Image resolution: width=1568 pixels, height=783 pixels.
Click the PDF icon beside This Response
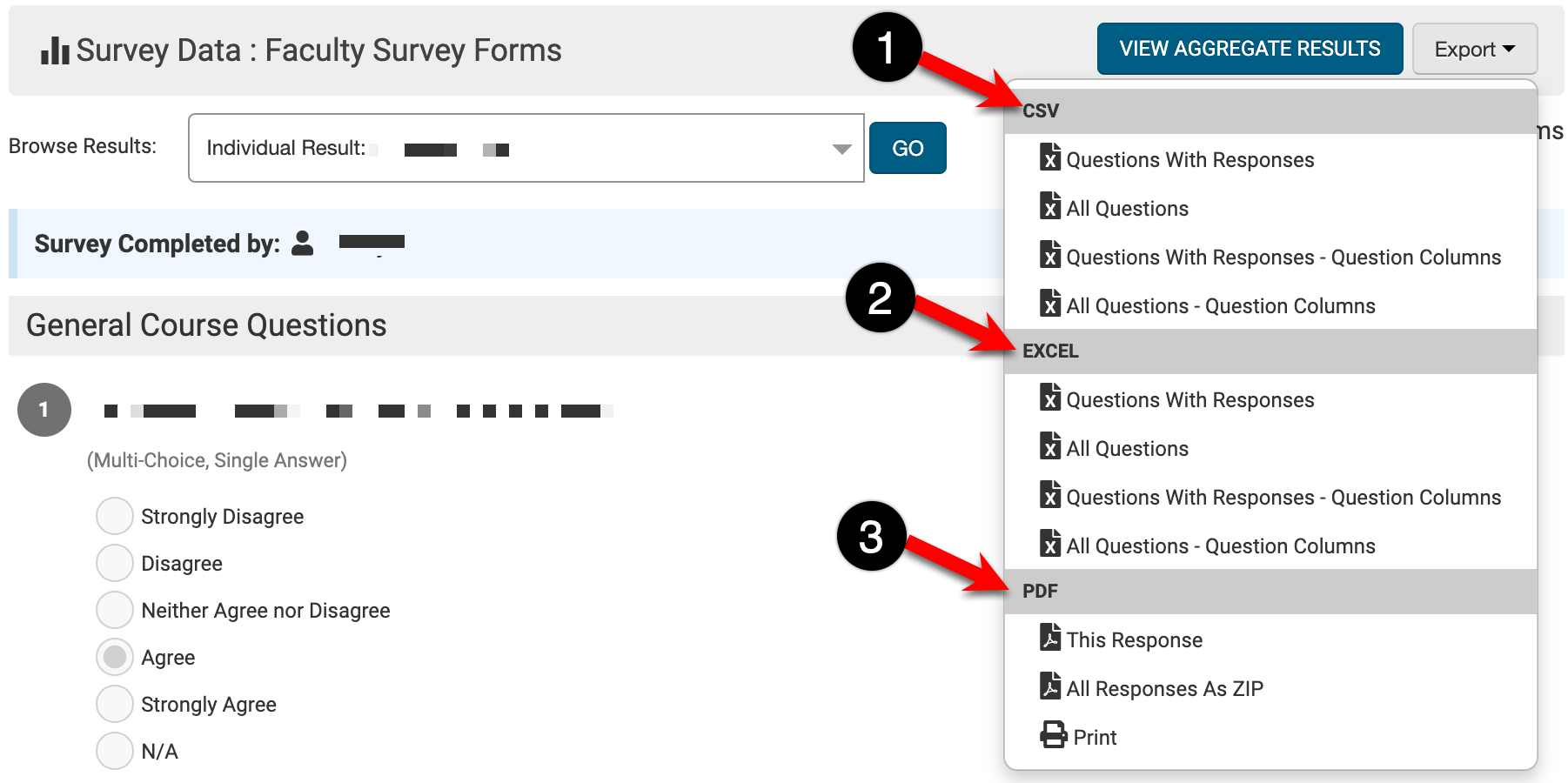1050,638
